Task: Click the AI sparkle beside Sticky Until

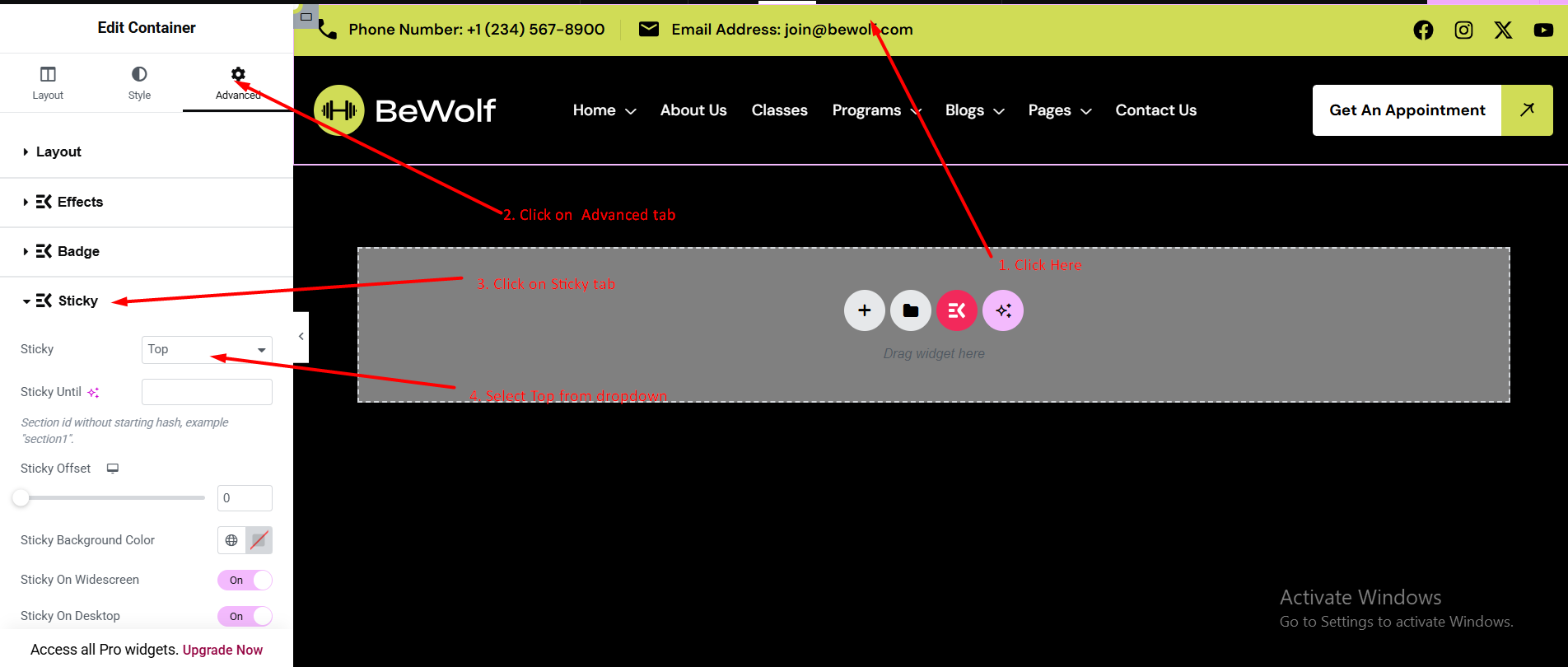Action: [x=93, y=393]
